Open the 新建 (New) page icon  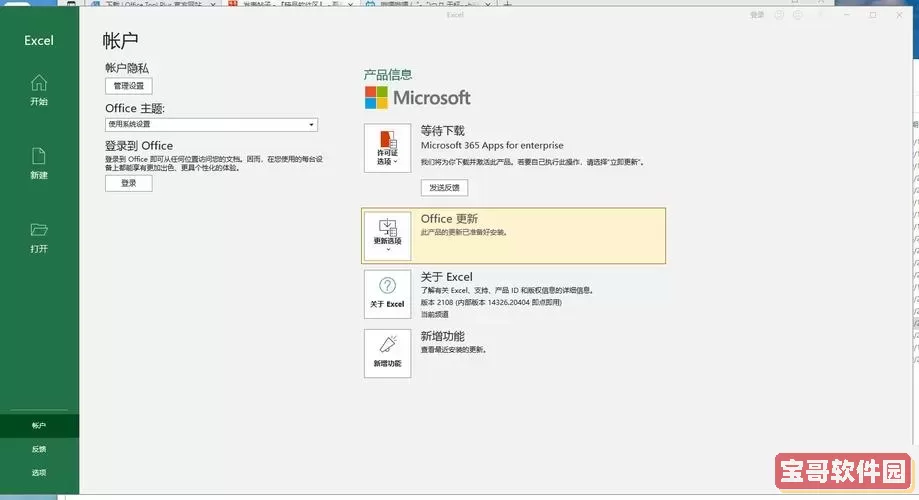pyautogui.click(x=39, y=164)
